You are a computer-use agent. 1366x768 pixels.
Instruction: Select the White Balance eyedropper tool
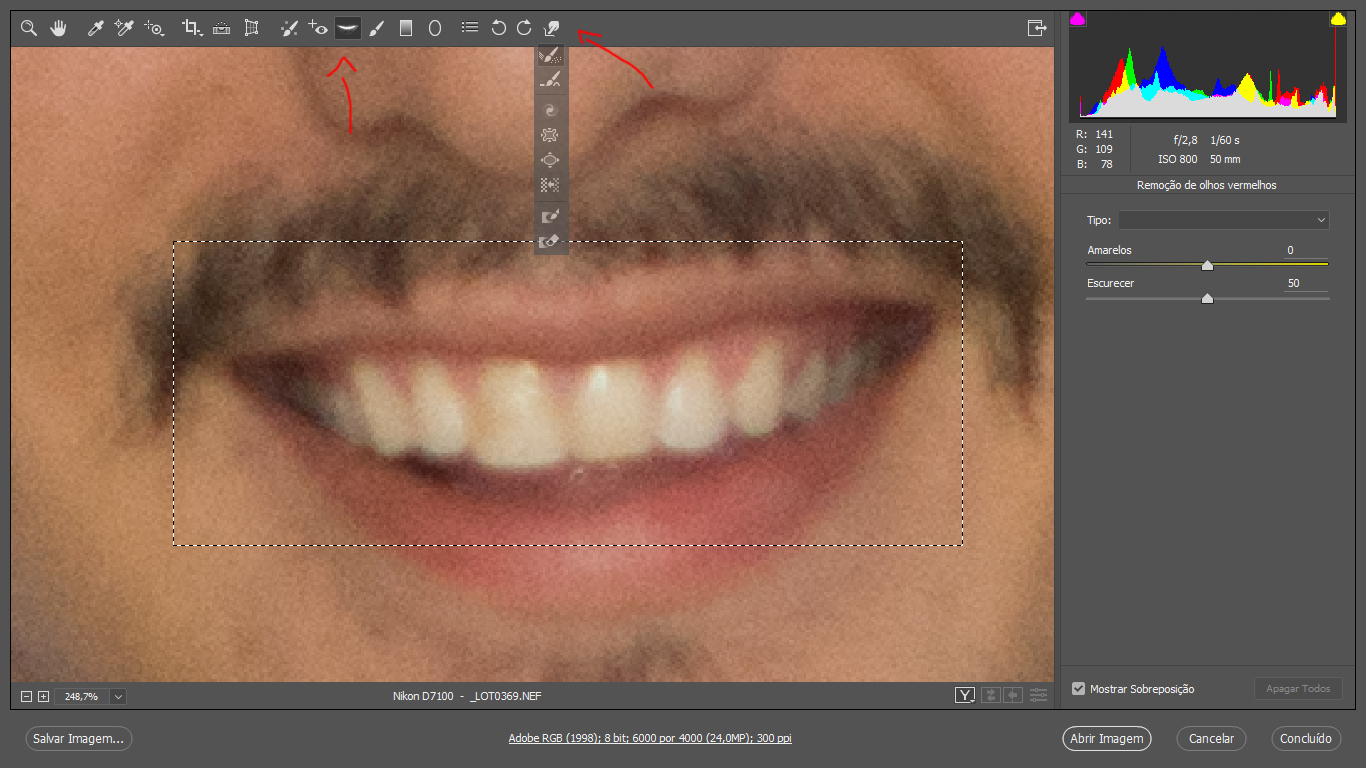[96, 28]
